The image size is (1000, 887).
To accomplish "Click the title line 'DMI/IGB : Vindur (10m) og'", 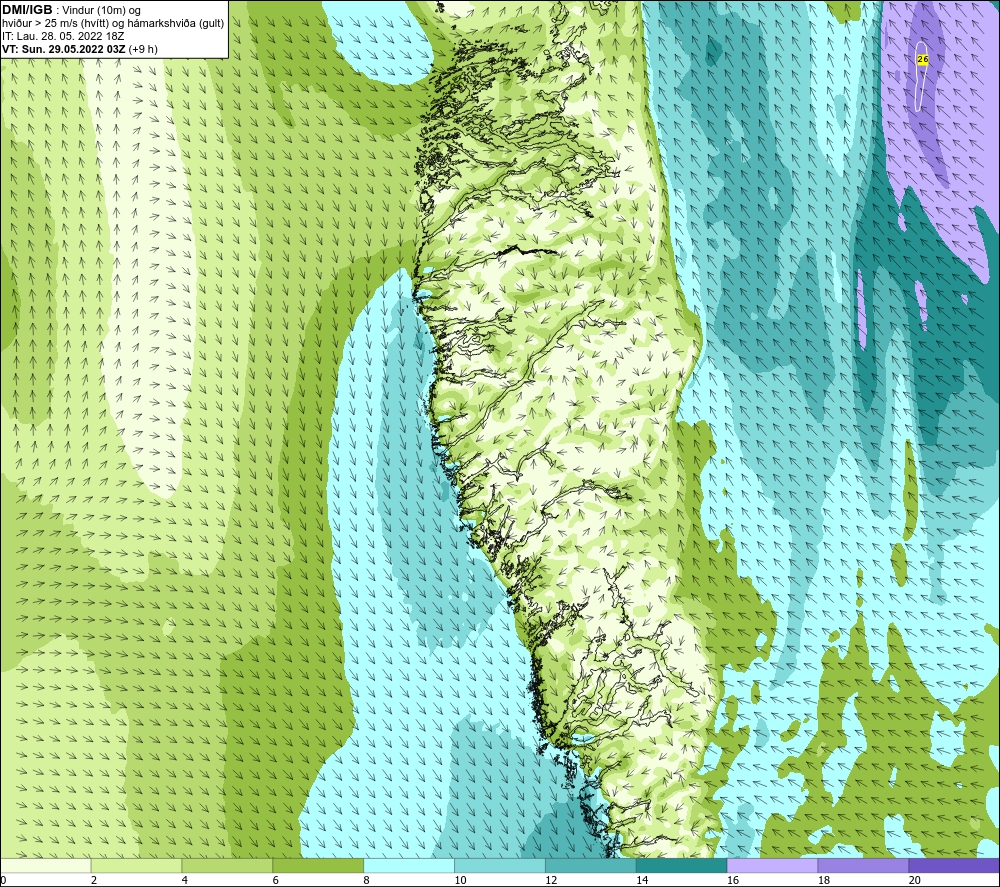I will click(x=71, y=10).
